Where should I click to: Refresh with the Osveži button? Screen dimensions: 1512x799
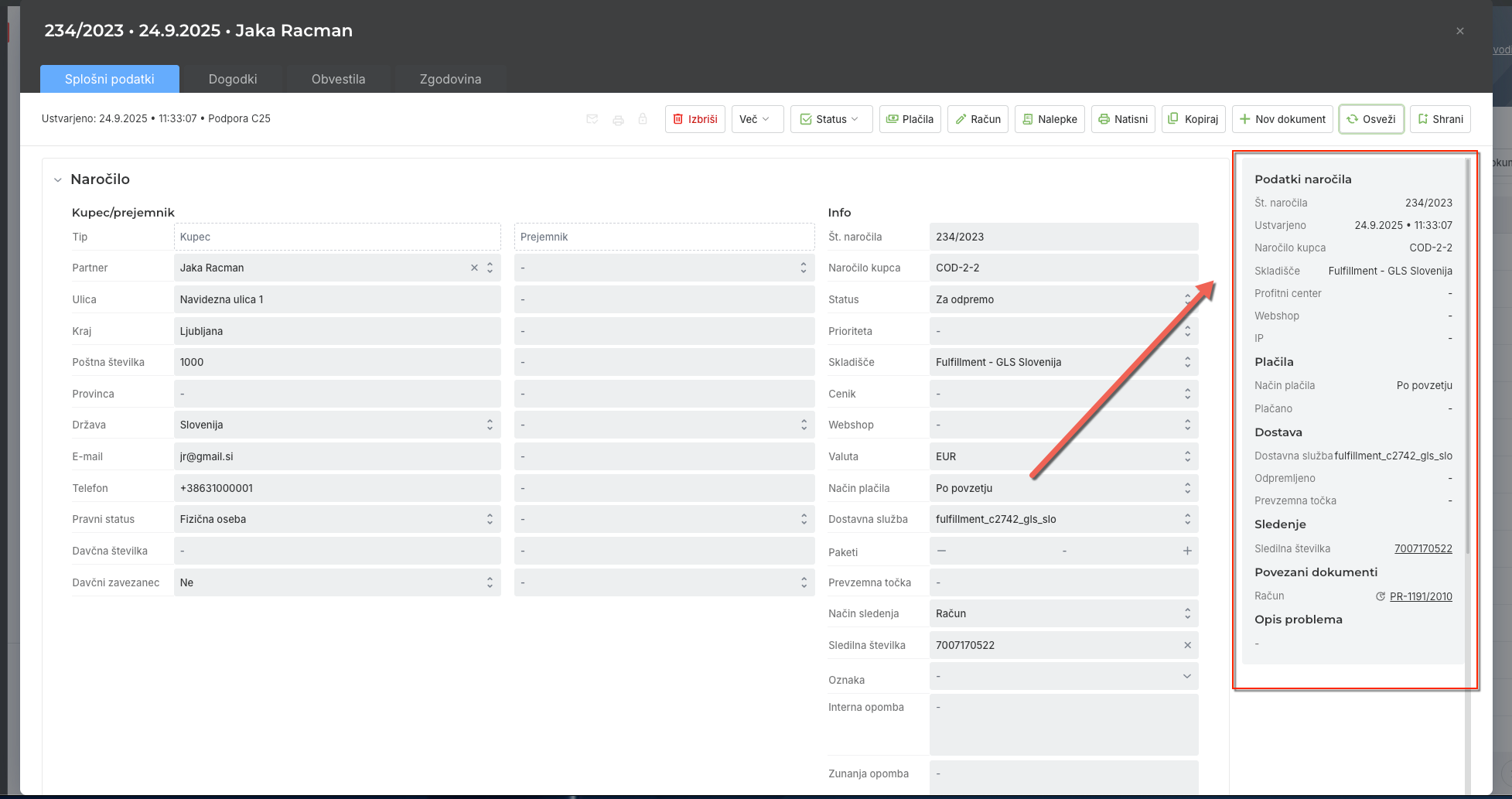pyautogui.click(x=1371, y=119)
